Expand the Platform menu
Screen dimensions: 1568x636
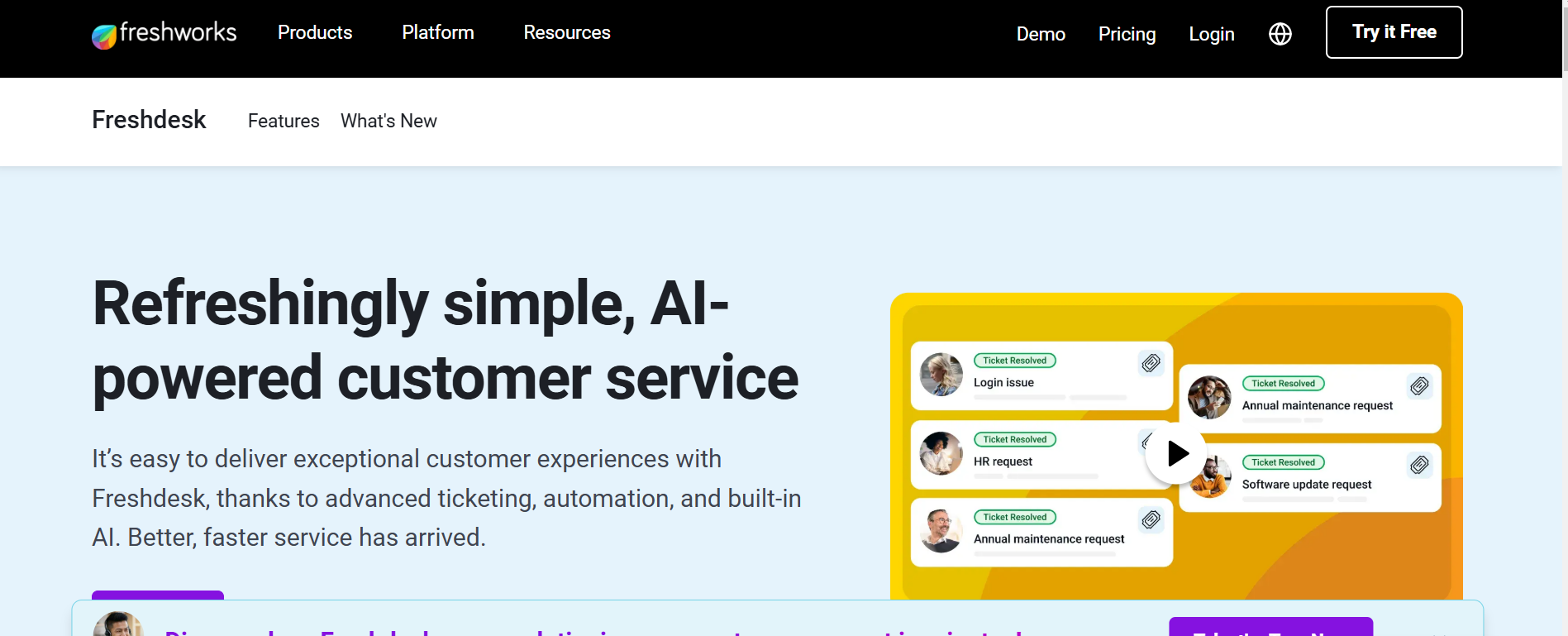[438, 33]
